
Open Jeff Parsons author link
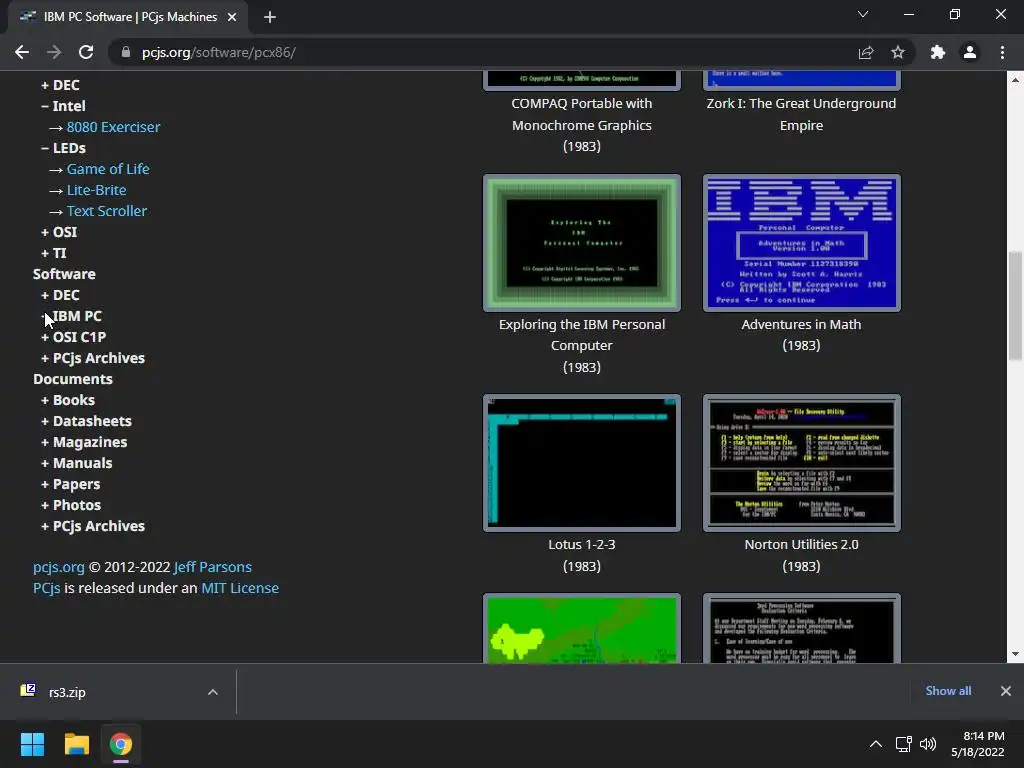point(213,567)
